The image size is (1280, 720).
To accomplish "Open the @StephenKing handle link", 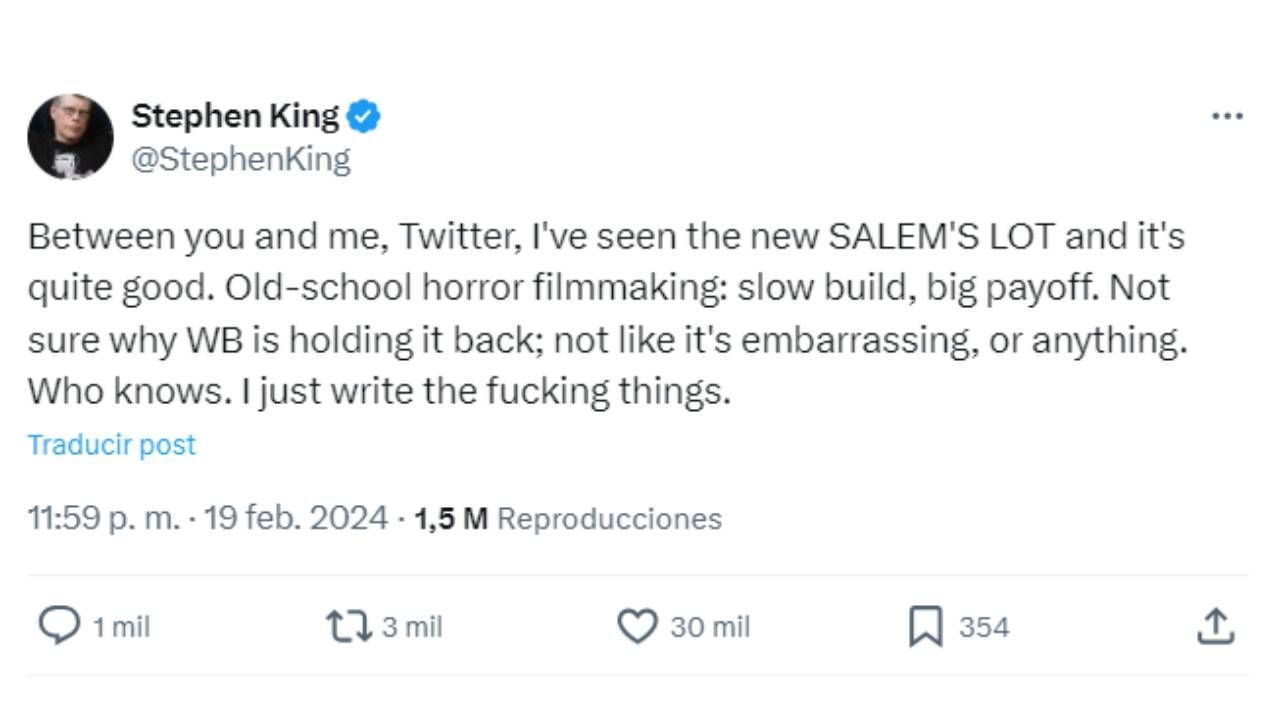I will pyautogui.click(x=241, y=159).
